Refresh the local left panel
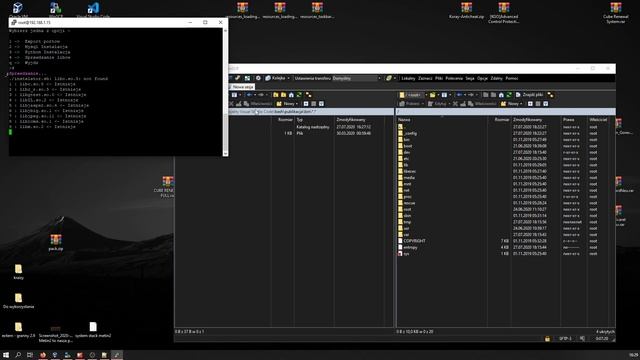Viewport: 640px width, 360px height. coord(299,95)
